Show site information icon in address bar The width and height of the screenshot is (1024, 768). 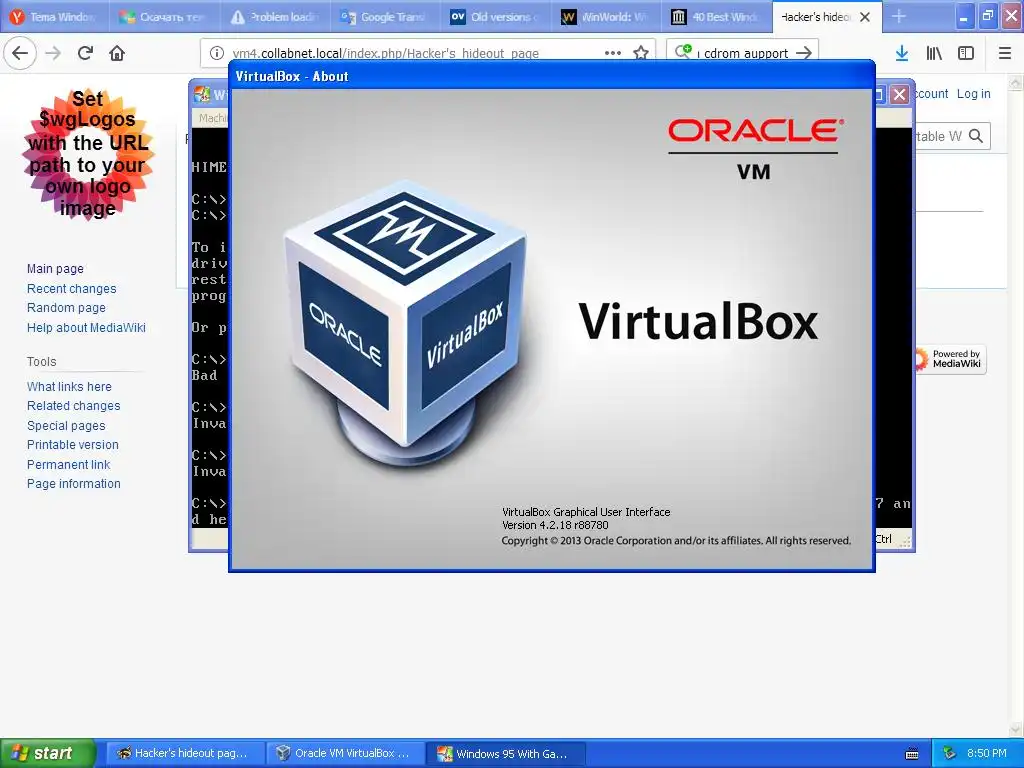click(217, 53)
